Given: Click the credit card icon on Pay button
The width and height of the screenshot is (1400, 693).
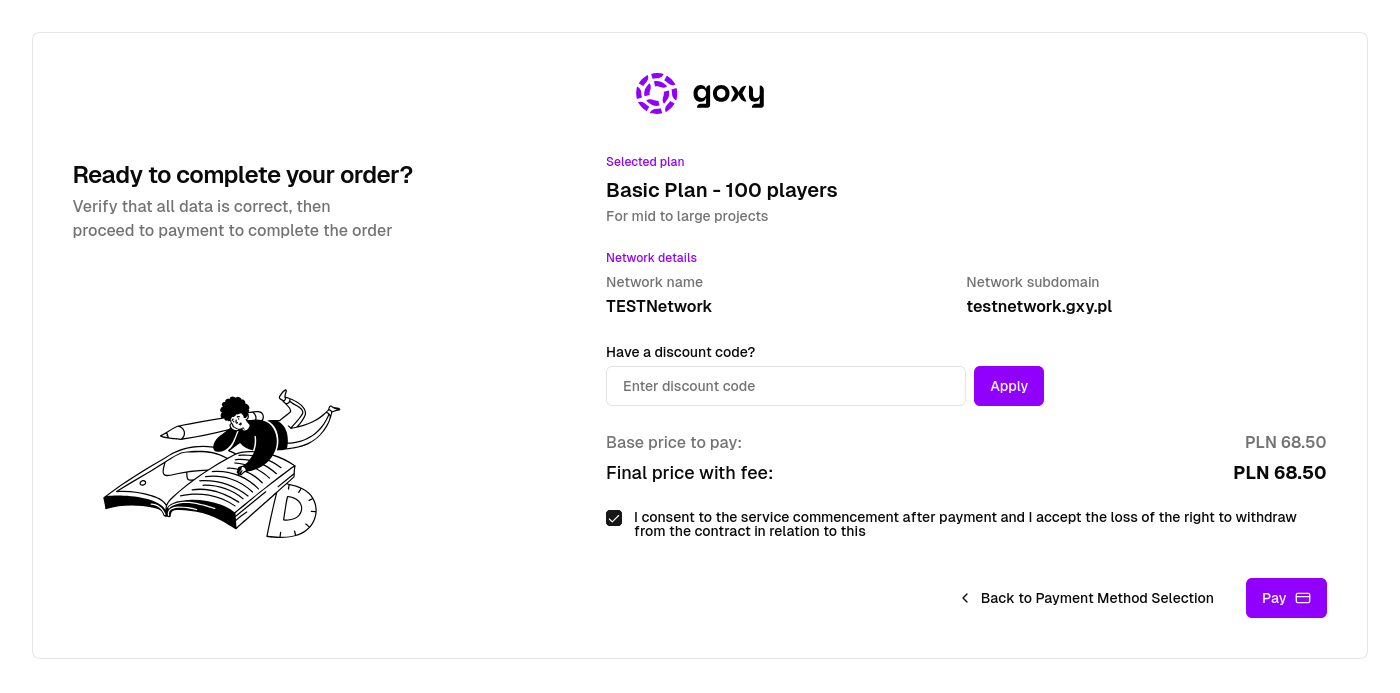Looking at the screenshot, I should (1303, 597).
